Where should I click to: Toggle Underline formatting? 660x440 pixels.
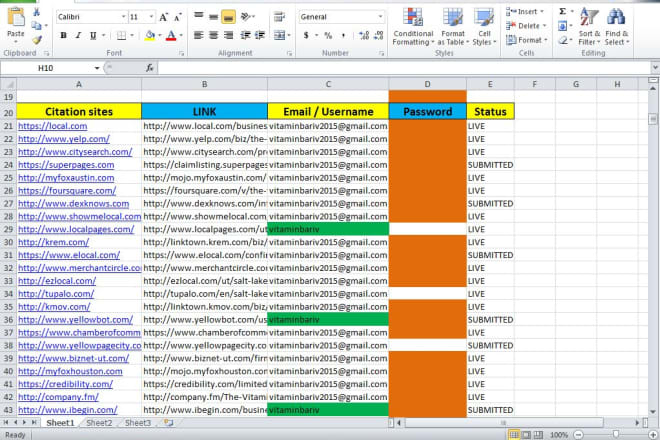(93, 36)
